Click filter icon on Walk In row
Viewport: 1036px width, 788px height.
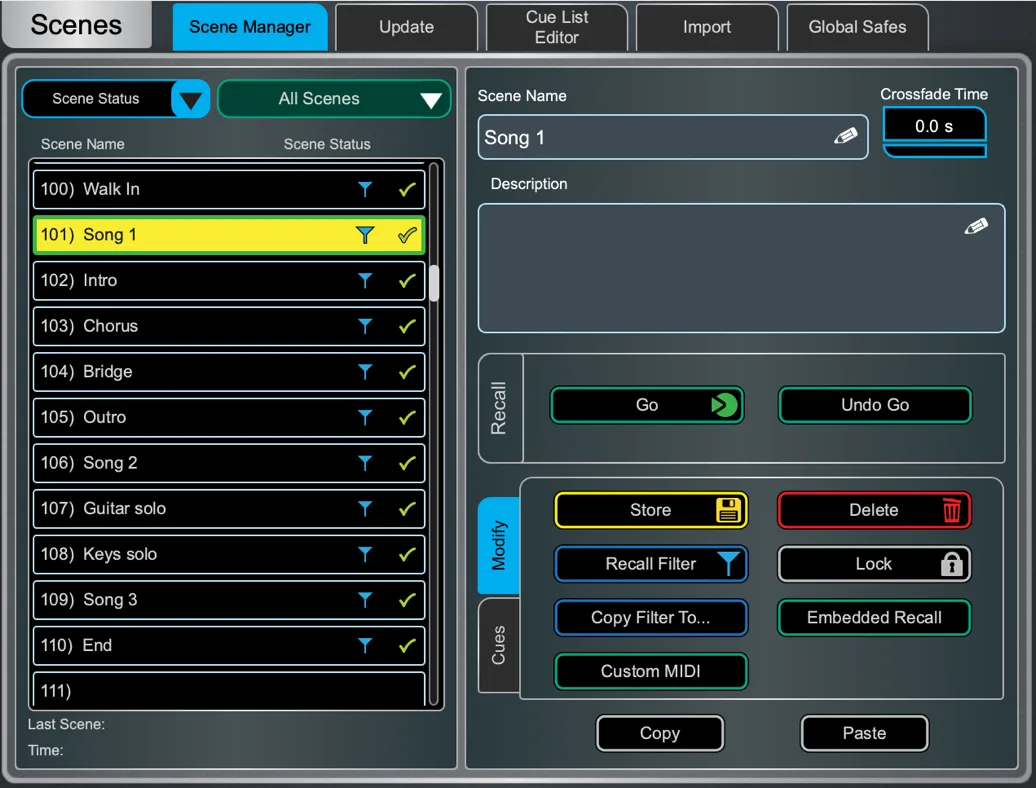coord(365,190)
